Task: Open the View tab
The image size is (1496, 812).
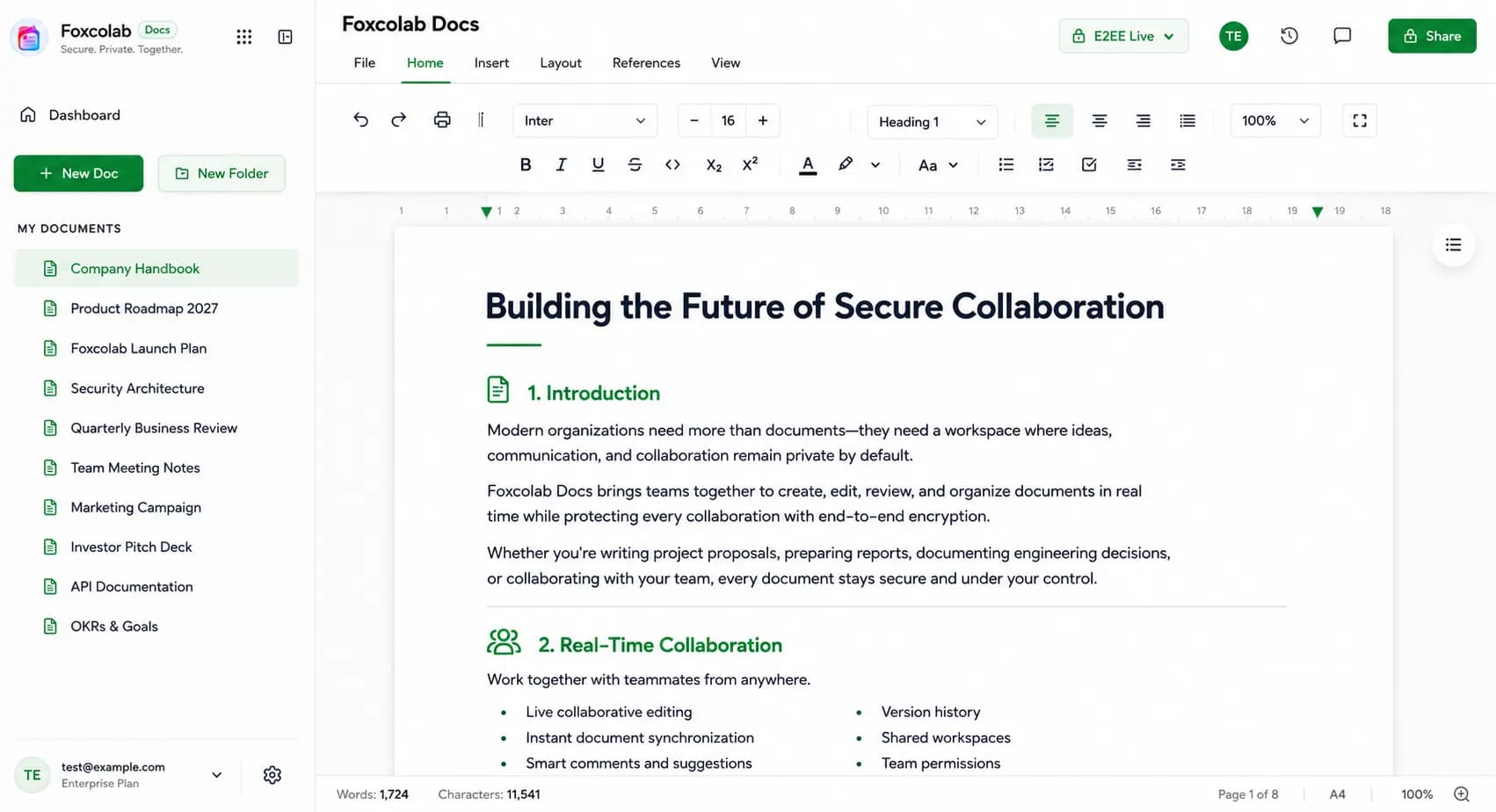Action: click(726, 63)
